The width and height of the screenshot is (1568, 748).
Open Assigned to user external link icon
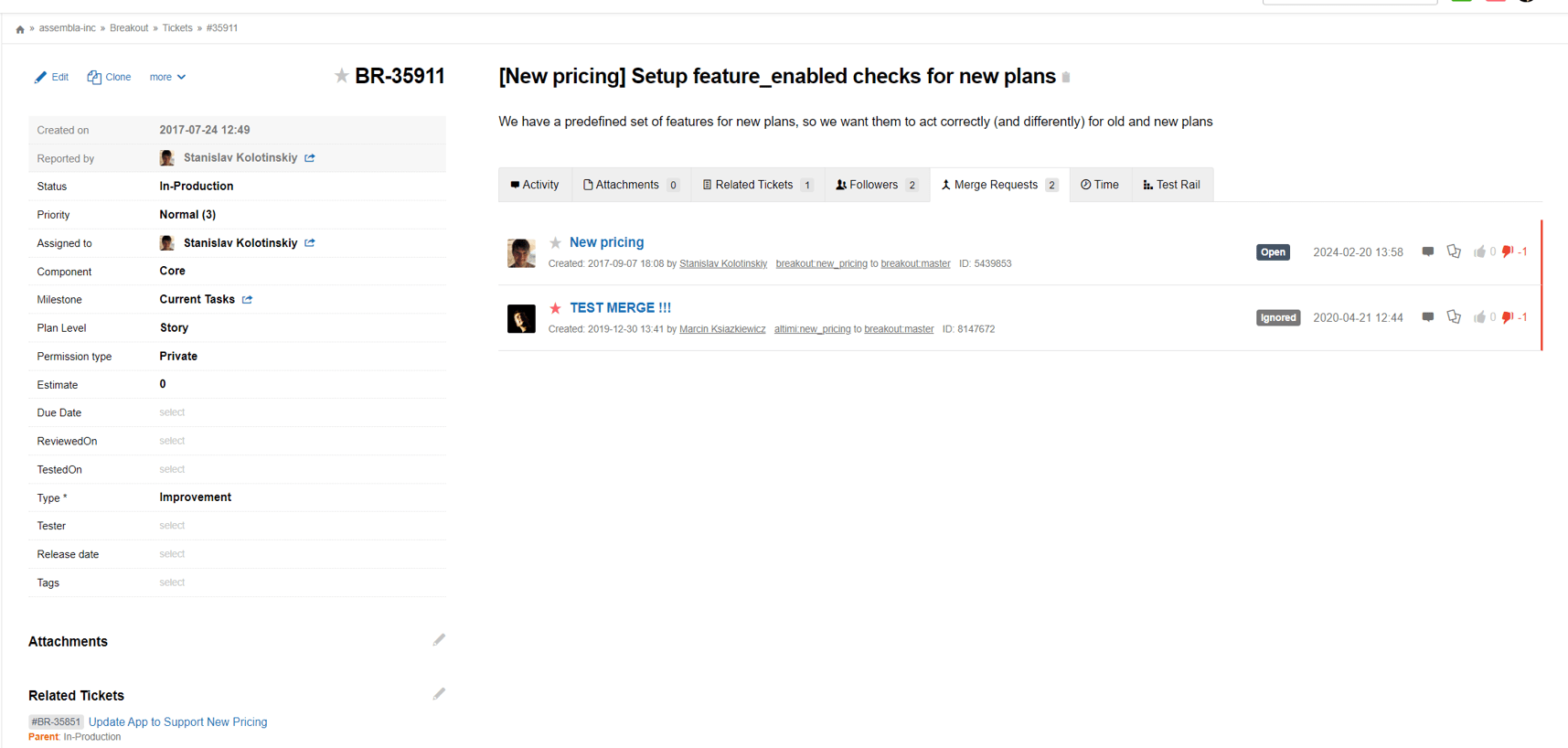tap(310, 243)
